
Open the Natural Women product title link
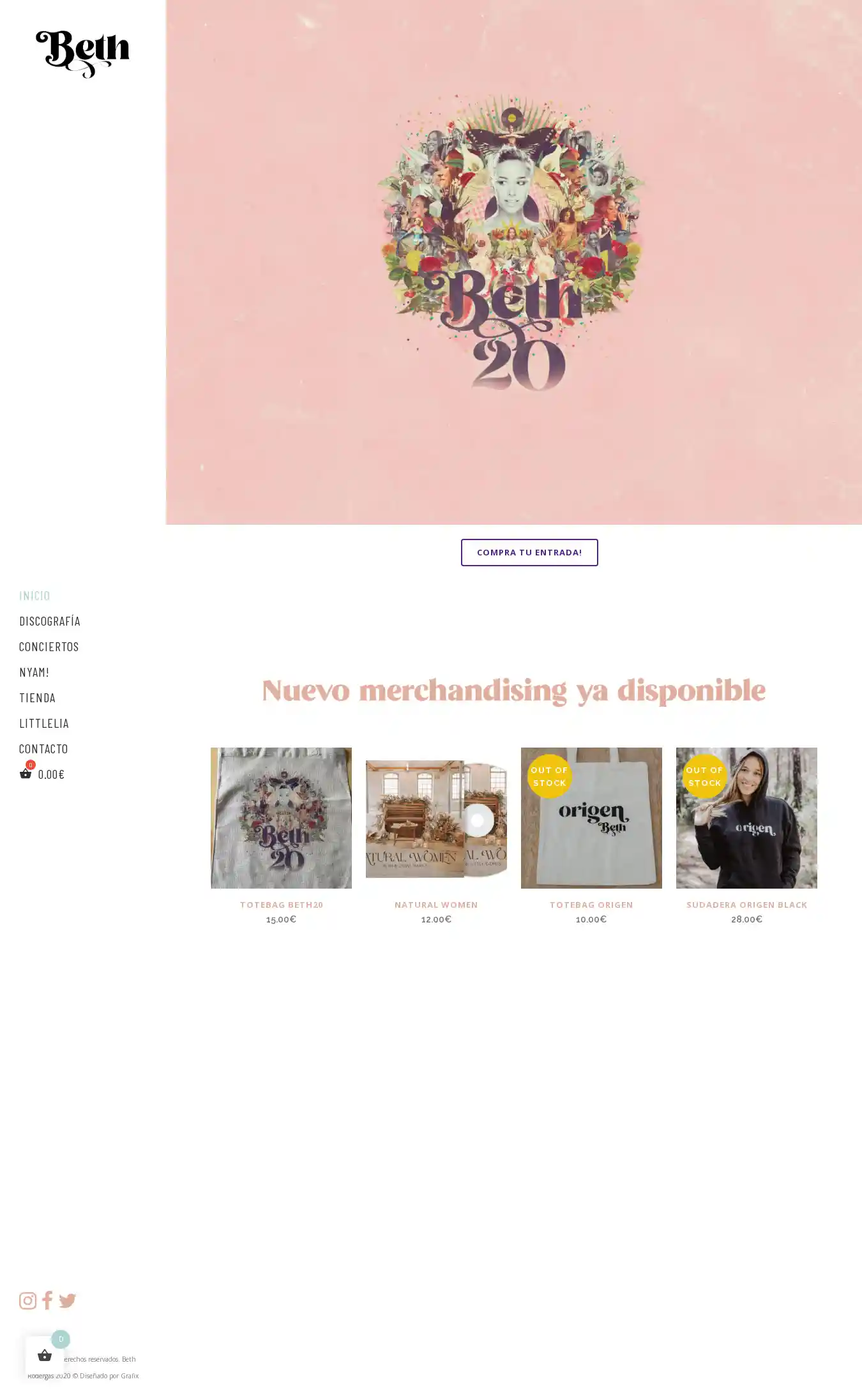coord(436,905)
